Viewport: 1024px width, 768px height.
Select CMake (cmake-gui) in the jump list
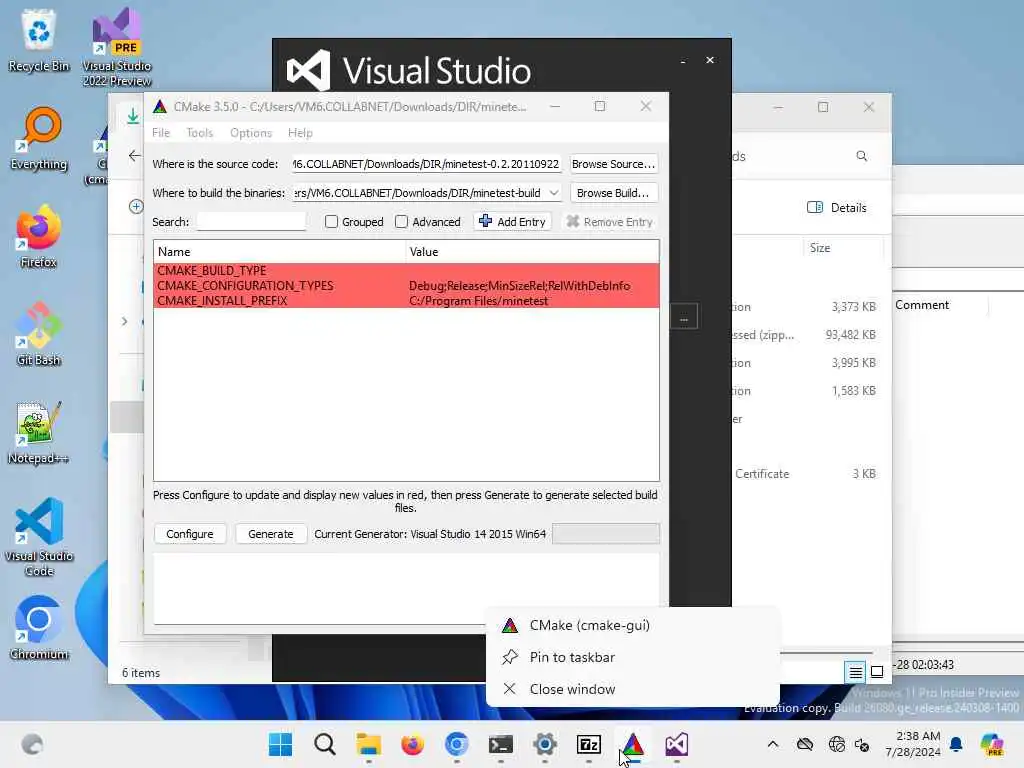click(x=633, y=625)
